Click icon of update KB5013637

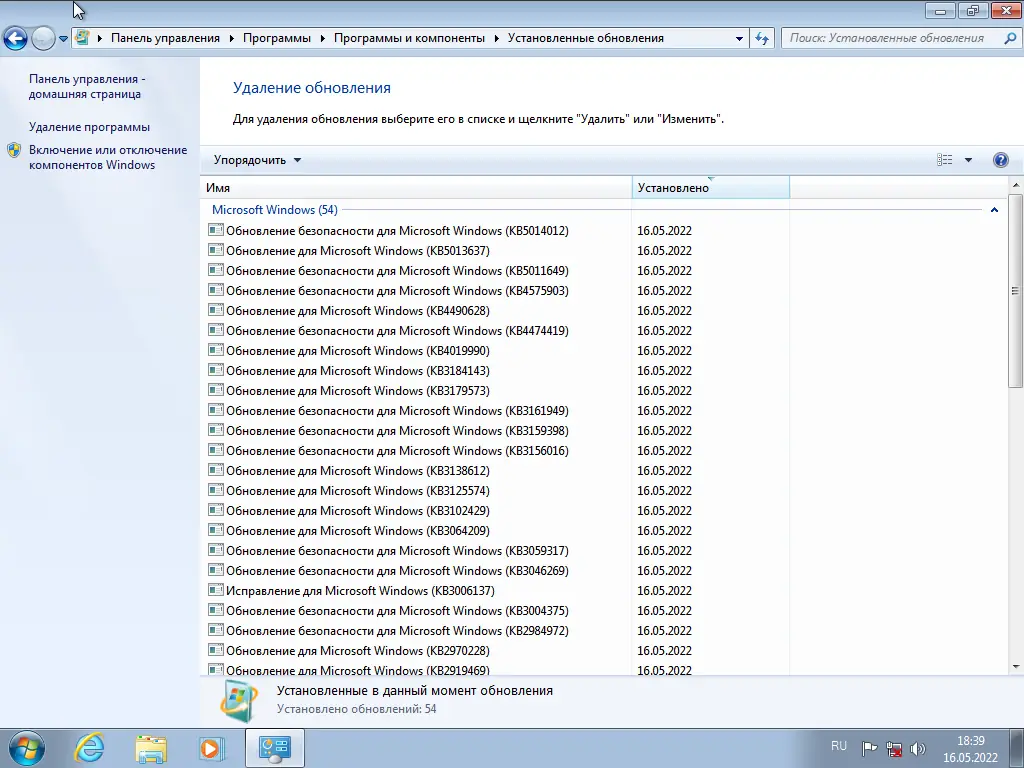pyautogui.click(x=216, y=249)
